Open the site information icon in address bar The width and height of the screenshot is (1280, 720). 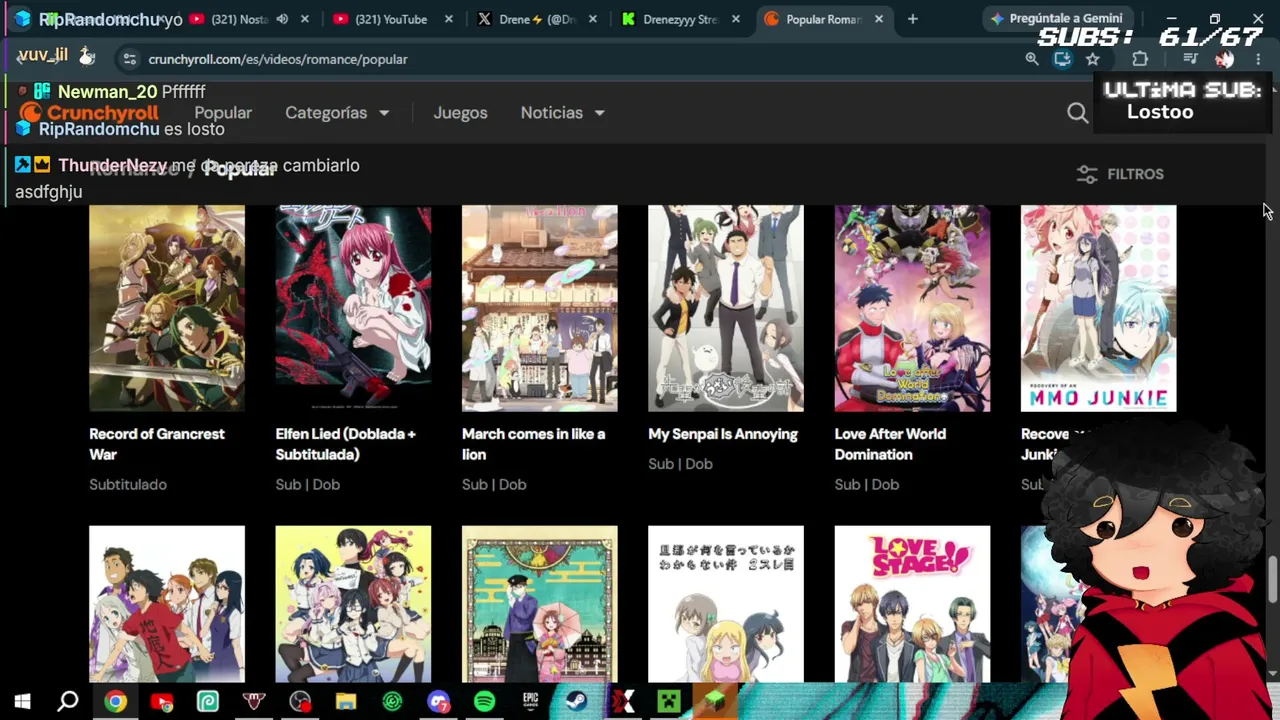tap(129, 59)
